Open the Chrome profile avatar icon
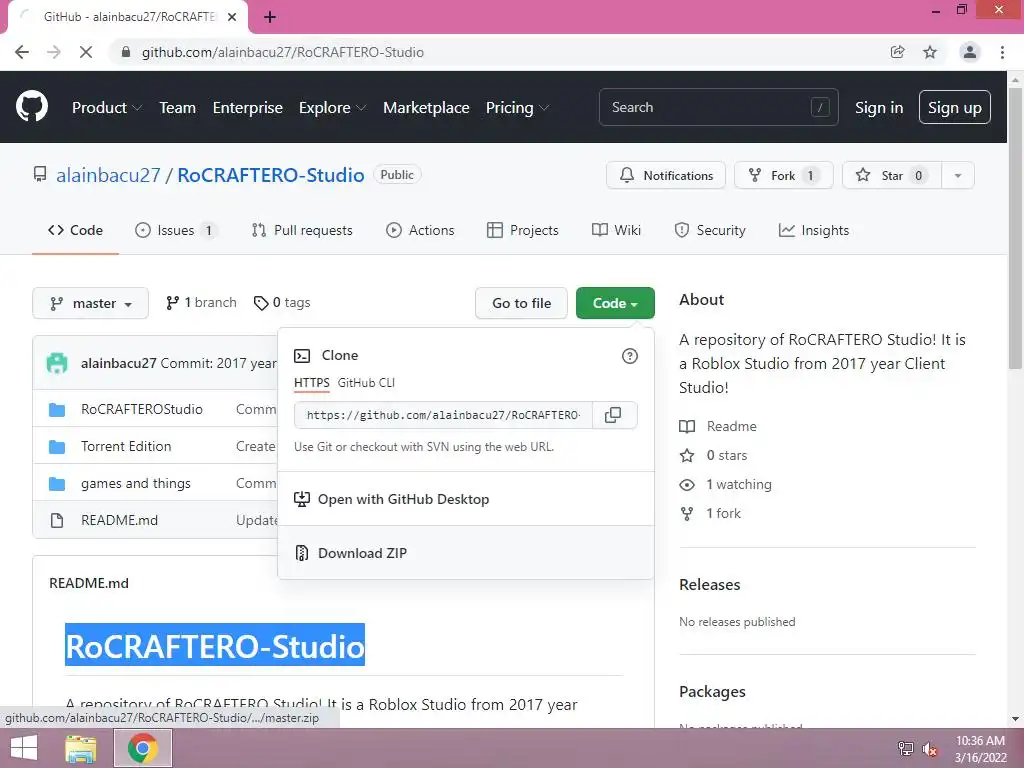 pos(970,52)
